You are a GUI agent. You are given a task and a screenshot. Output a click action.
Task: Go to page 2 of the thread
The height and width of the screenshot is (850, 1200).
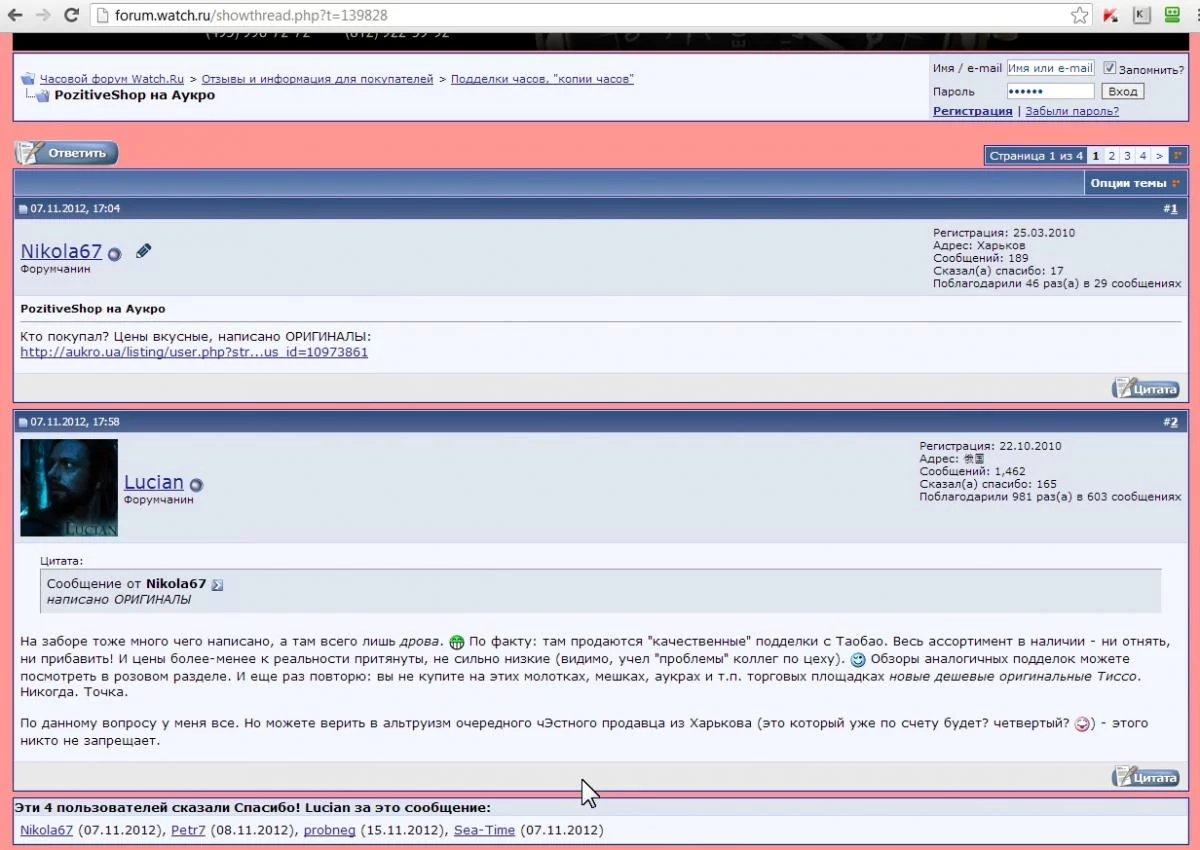click(1111, 156)
